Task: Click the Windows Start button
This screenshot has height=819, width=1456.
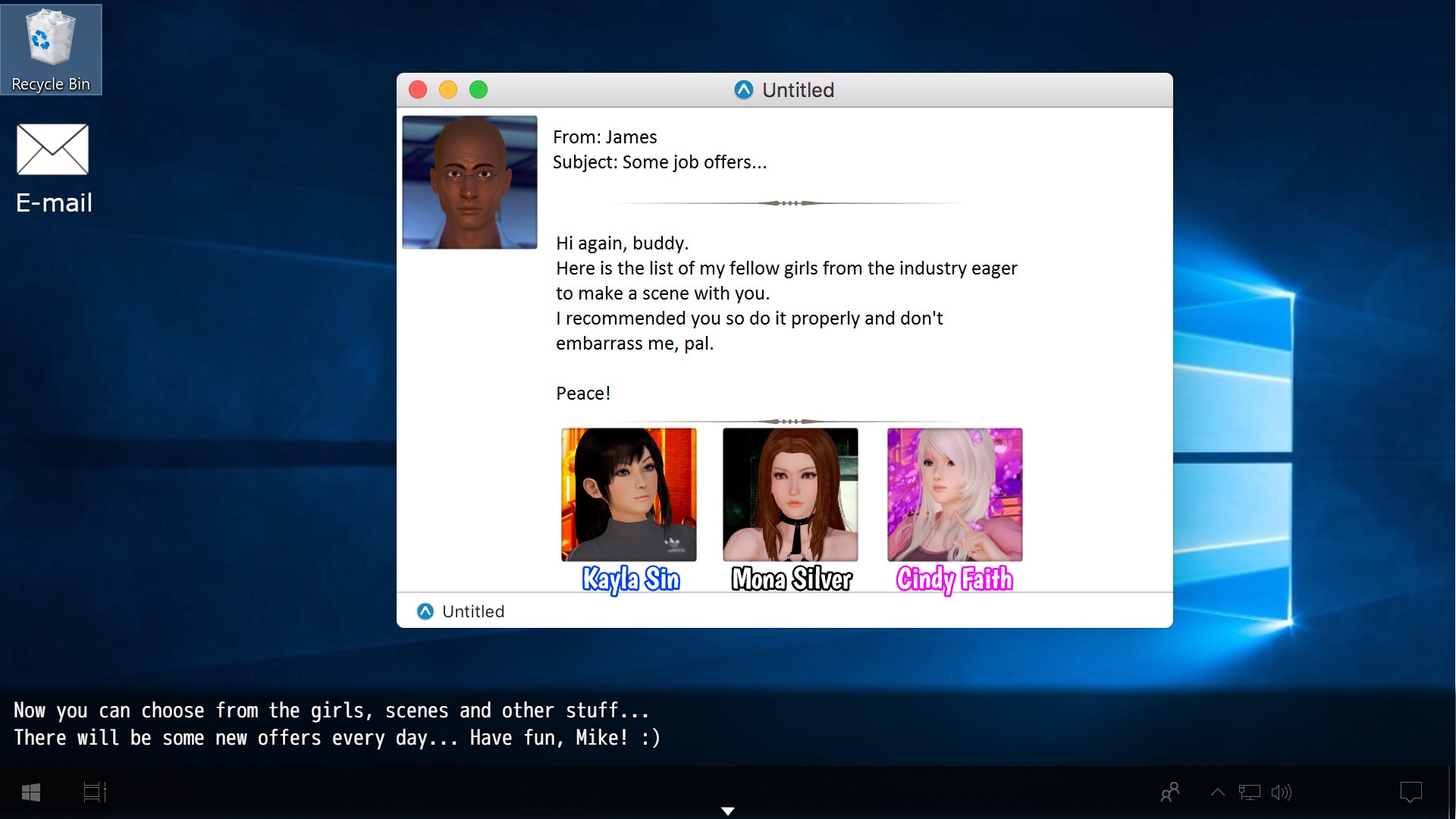Action: [x=31, y=792]
